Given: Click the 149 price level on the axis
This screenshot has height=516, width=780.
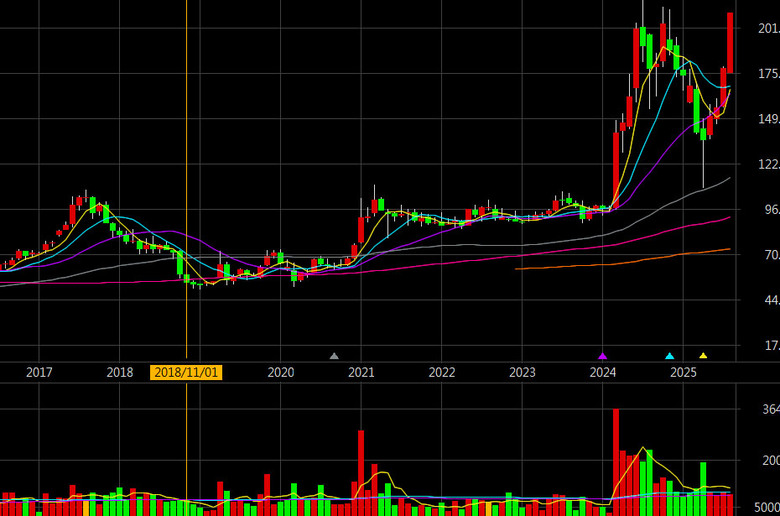Looking at the screenshot, I should [x=769, y=119].
